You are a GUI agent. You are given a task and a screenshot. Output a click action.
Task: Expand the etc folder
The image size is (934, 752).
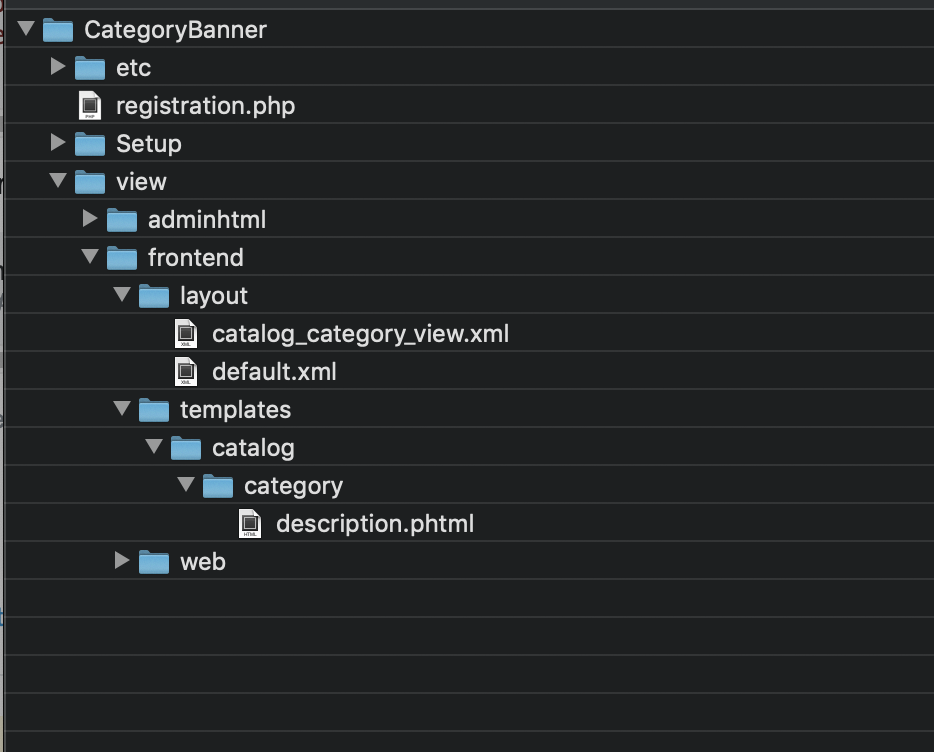(58, 67)
